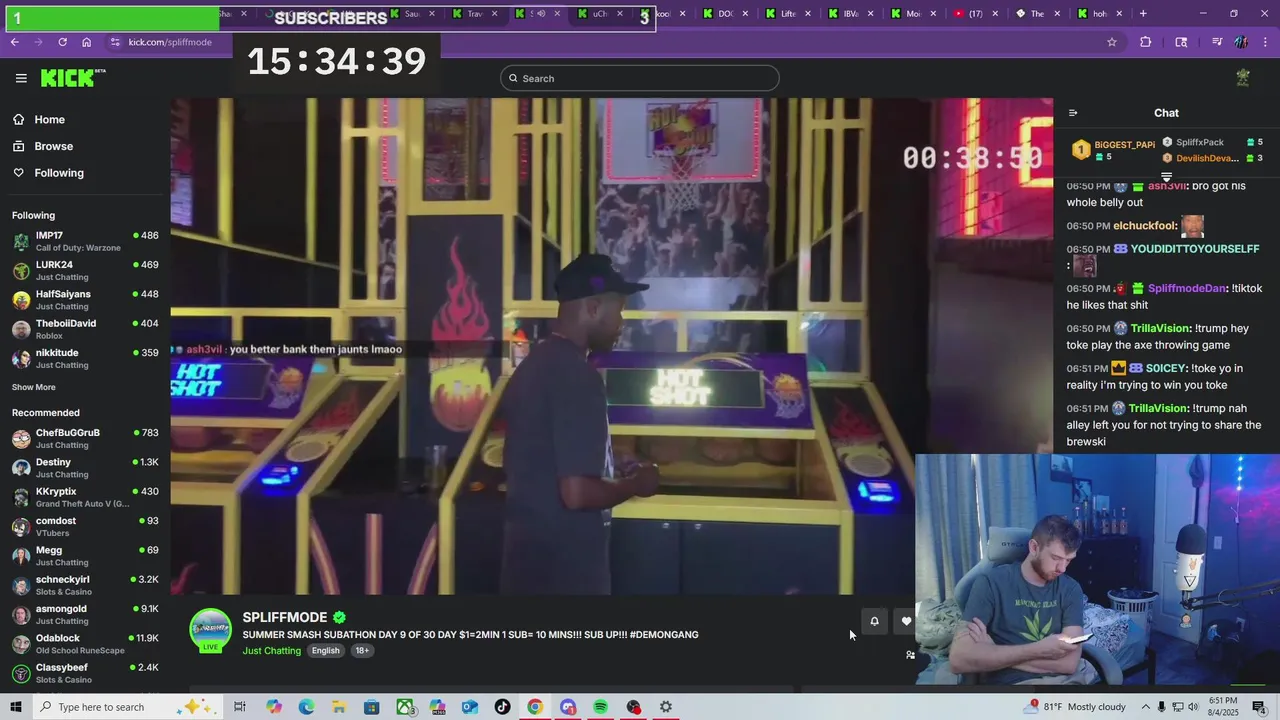The height and width of the screenshot is (720, 1280).
Task: Open the Kick hamburger sidebar menu
Action: (x=21, y=78)
